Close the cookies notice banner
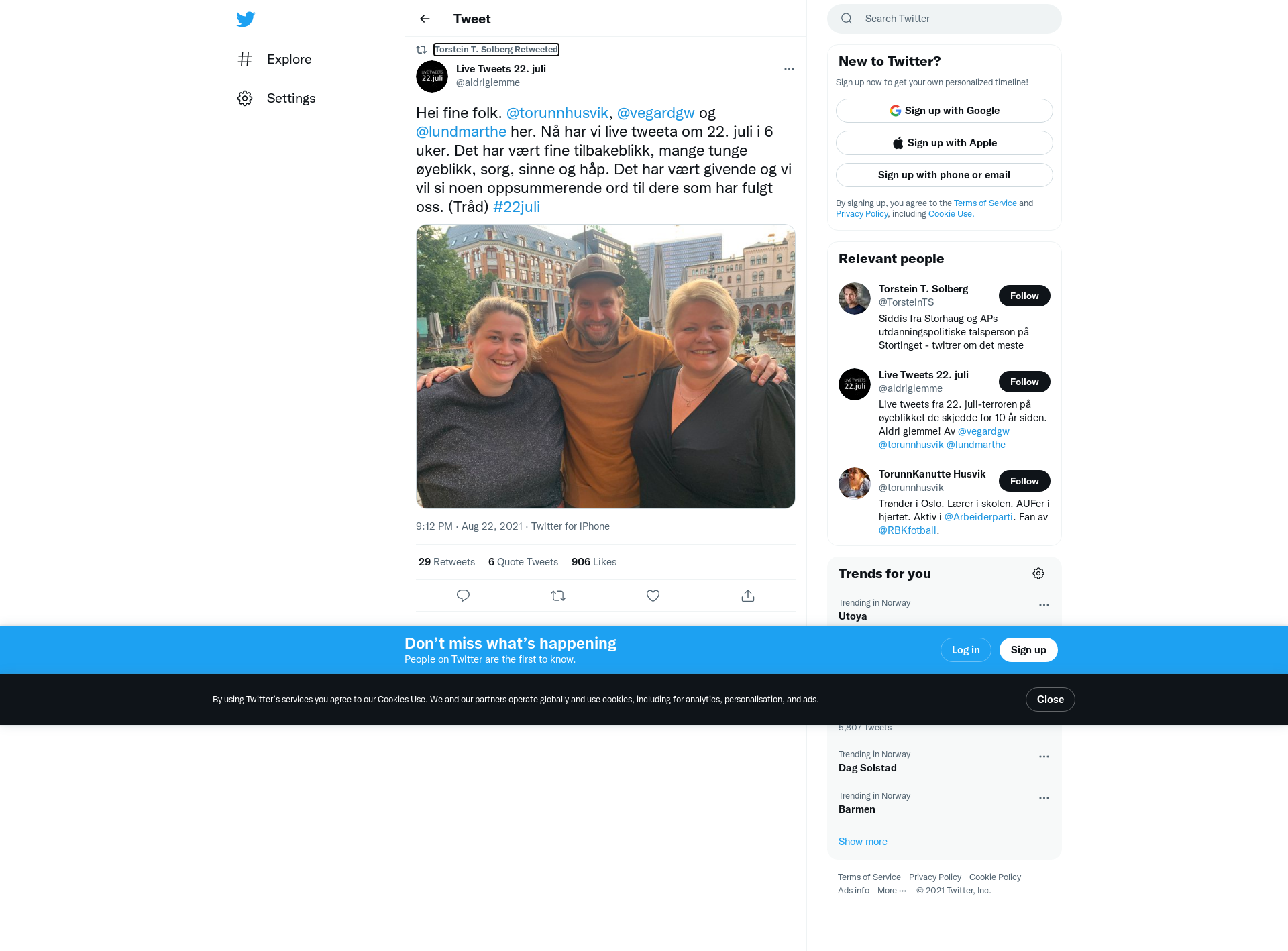The image size is (1288, 951). [1050, 700]
